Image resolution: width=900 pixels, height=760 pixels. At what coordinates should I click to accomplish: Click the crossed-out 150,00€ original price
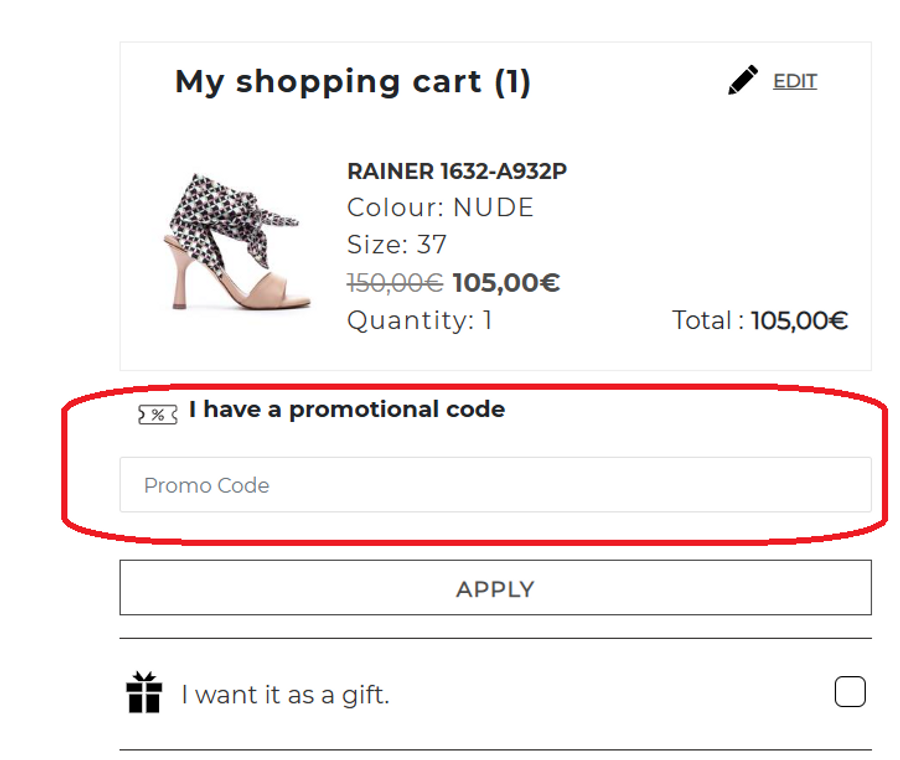pyautogui.click(x=395, y=283)
